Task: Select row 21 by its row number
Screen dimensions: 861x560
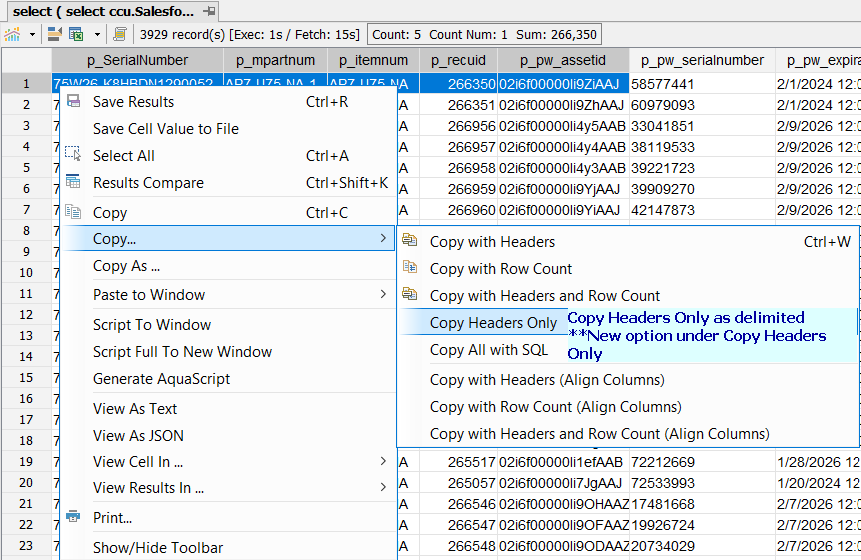Action: (25, 504)
